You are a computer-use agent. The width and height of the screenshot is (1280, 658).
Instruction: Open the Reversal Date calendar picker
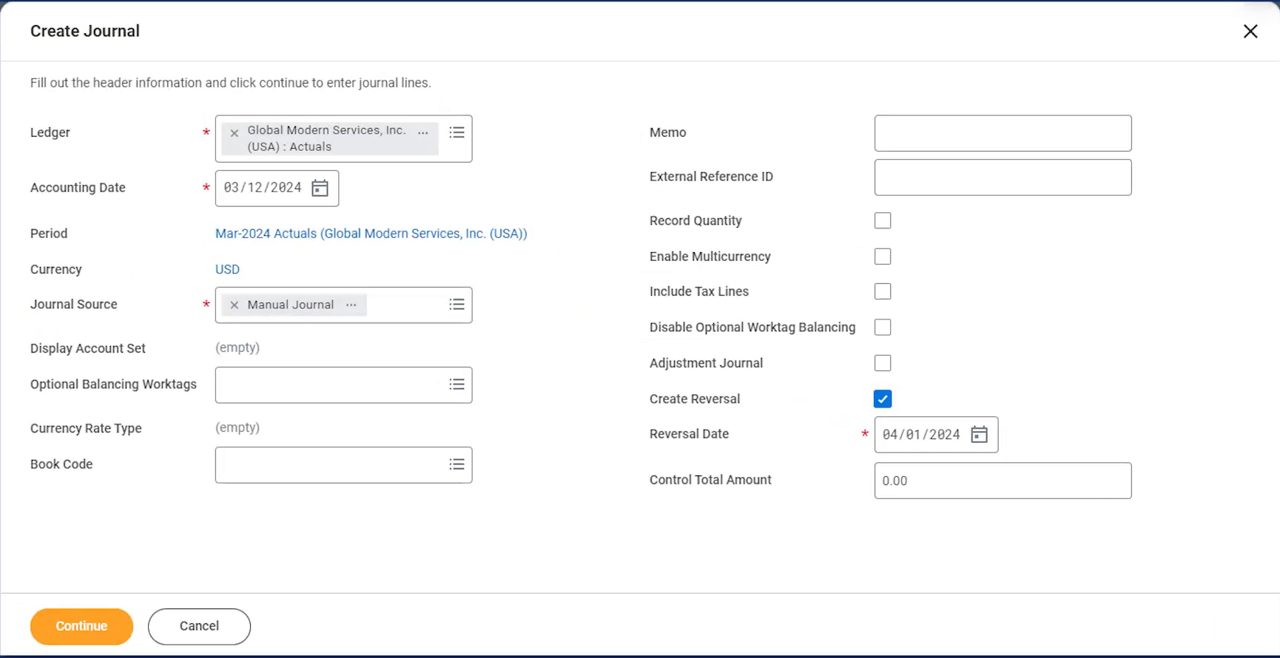click(979, 434)
